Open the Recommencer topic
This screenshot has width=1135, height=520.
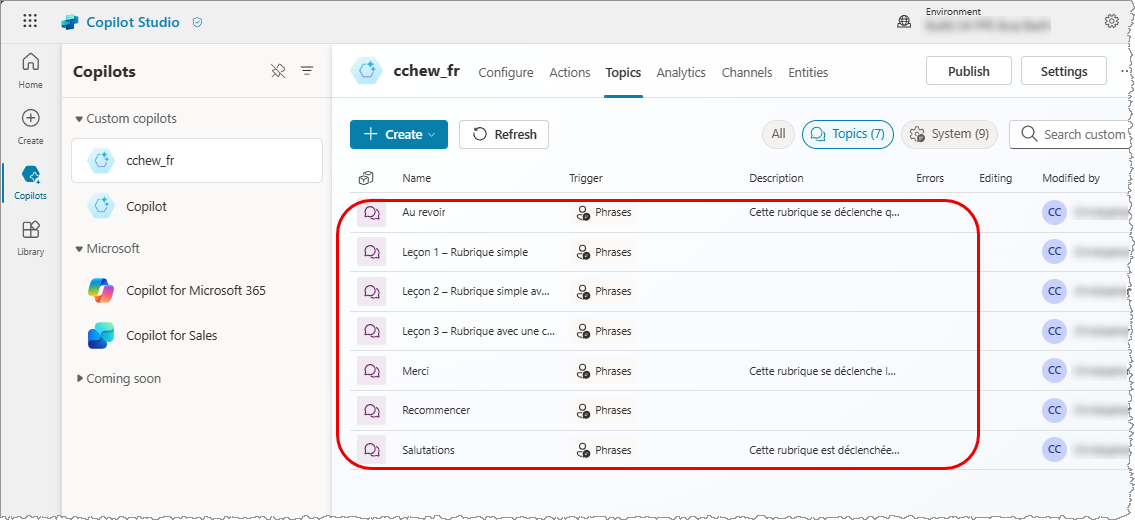click(x=436, y=410)
